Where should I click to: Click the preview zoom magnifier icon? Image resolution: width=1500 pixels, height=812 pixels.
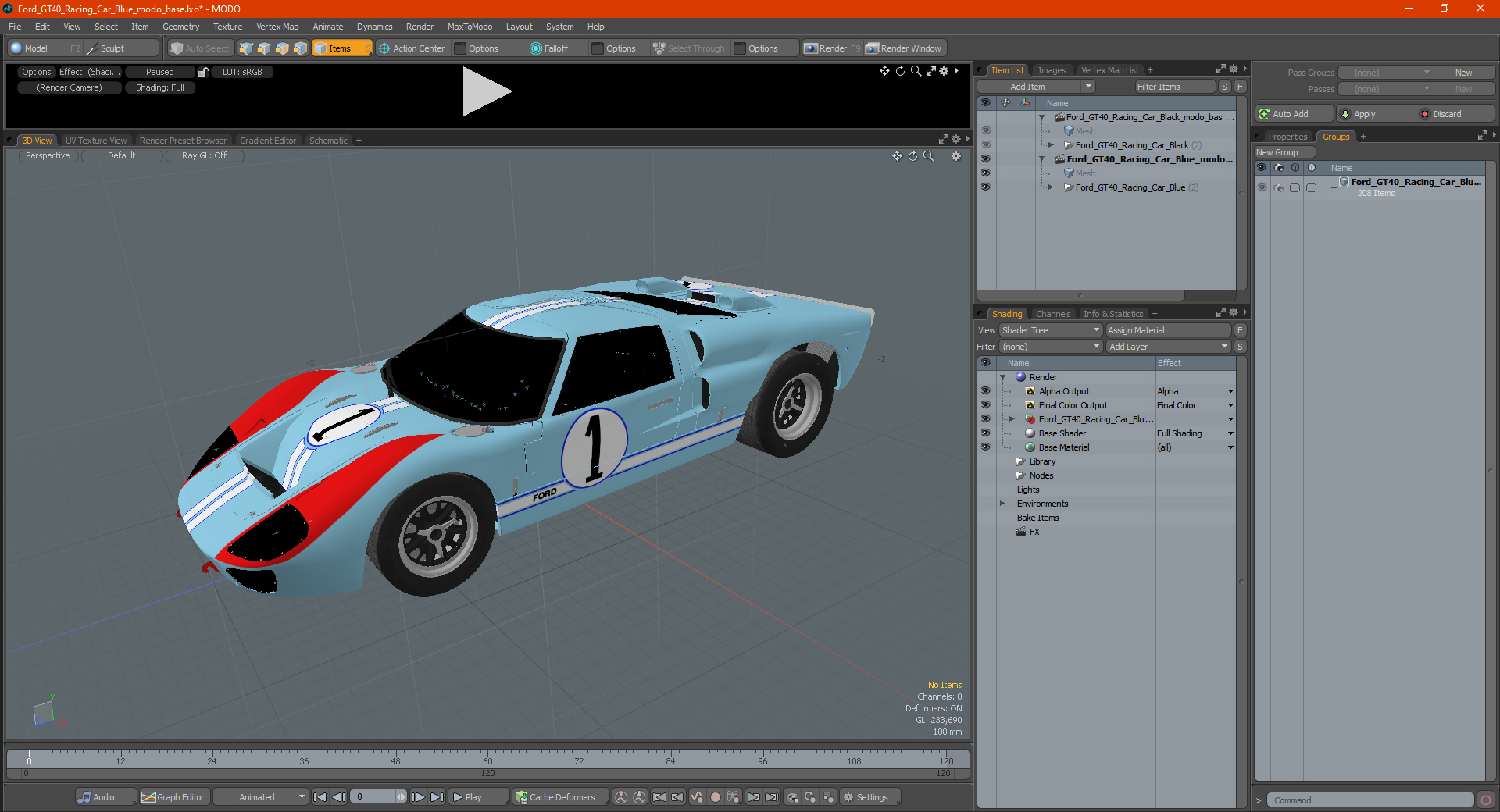point(916,71)
